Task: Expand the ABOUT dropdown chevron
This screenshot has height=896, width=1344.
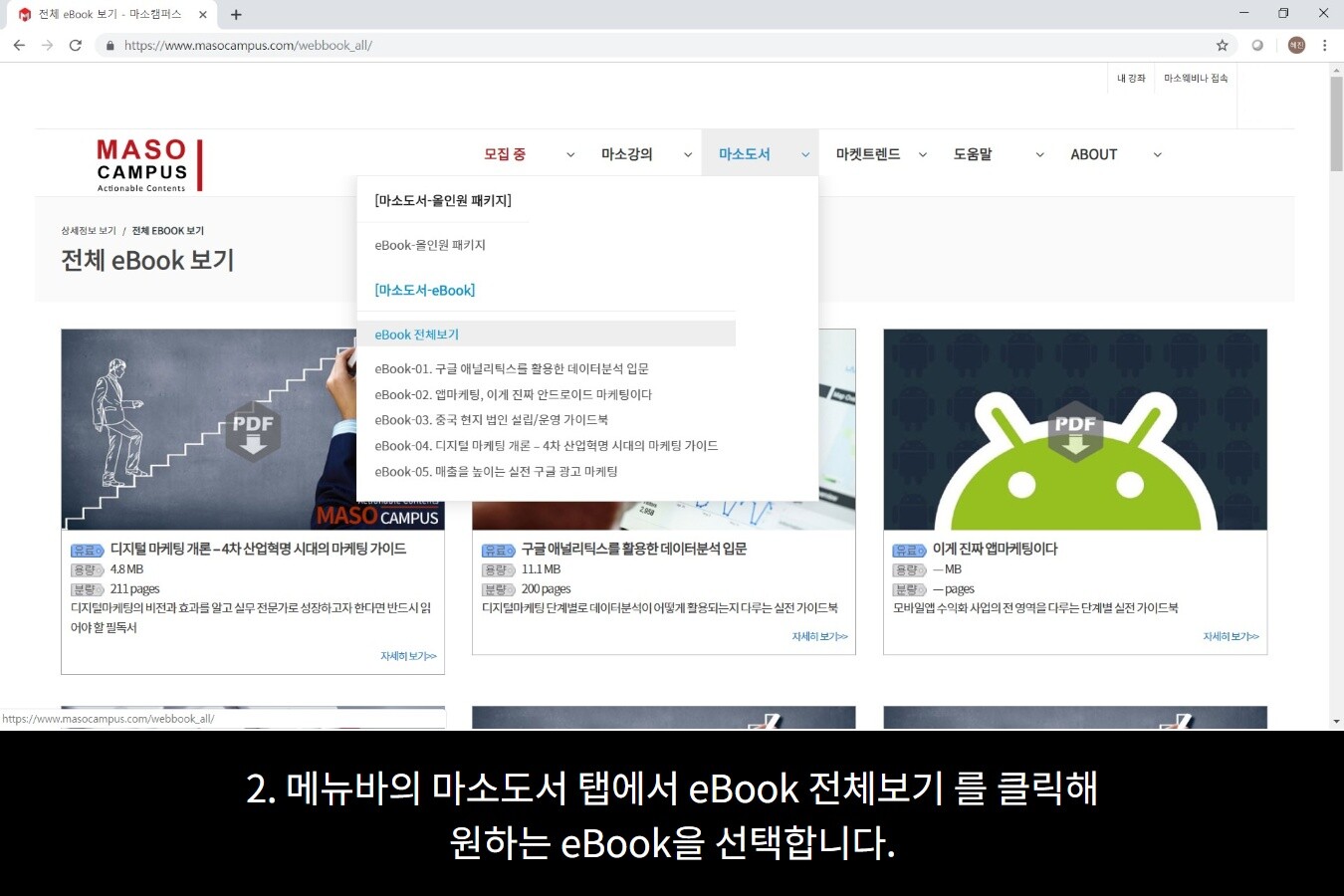Action: (1157, 154)
